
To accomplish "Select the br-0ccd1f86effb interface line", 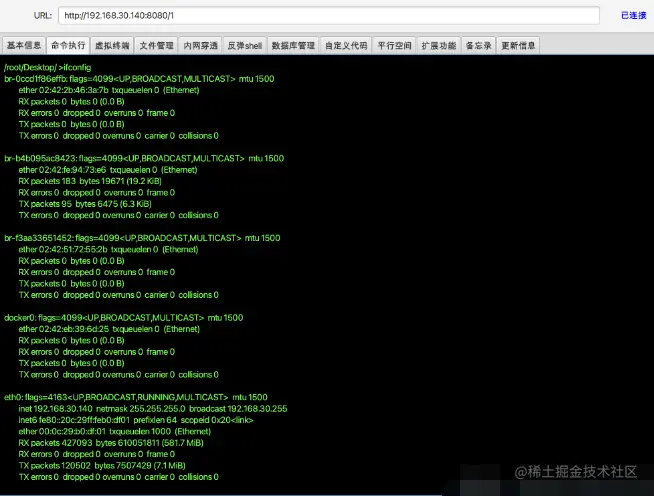I will (139, 79).
